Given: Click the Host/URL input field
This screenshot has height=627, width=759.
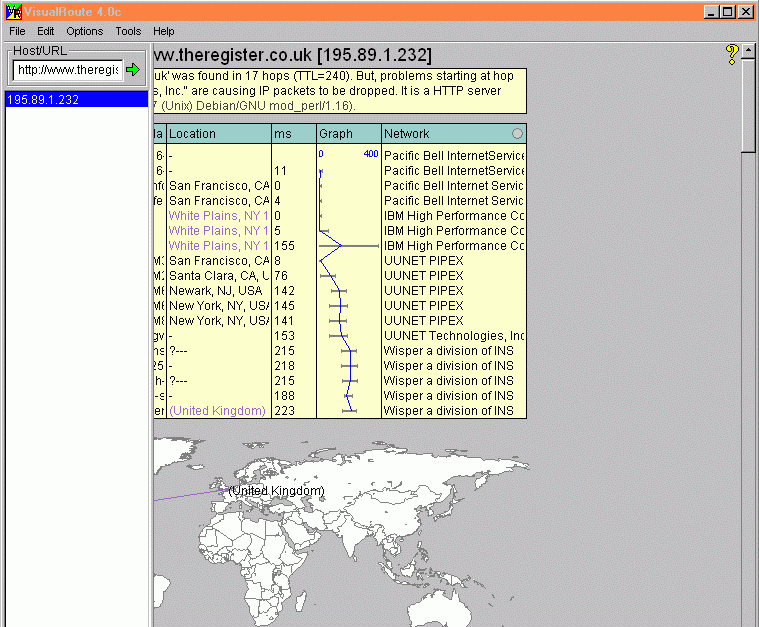Looking at the screenshot, I should [x=66, y=70].
